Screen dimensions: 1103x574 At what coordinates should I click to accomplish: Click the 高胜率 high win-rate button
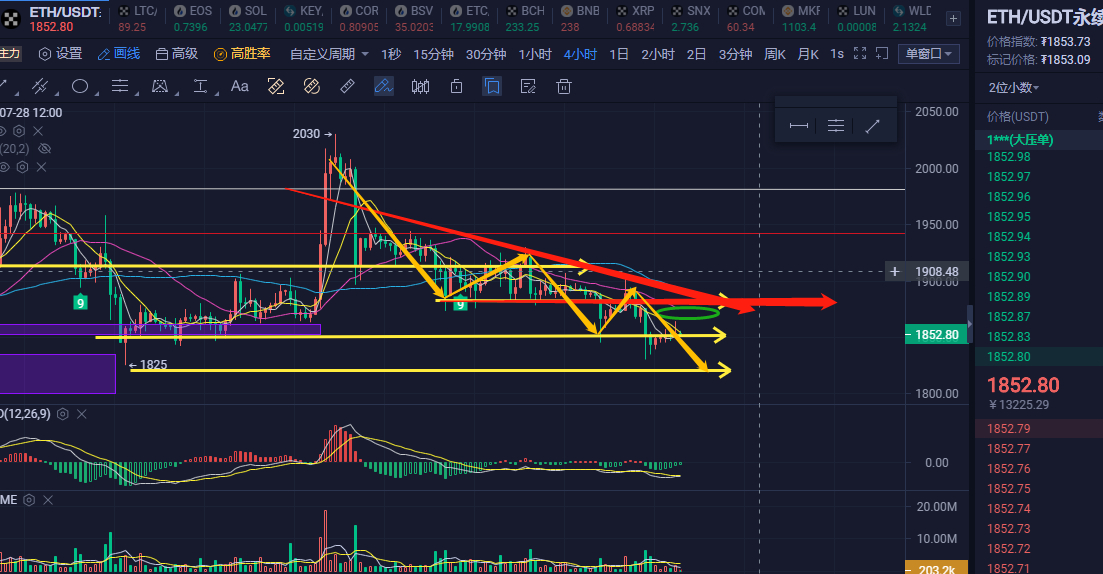pos(242,53)
